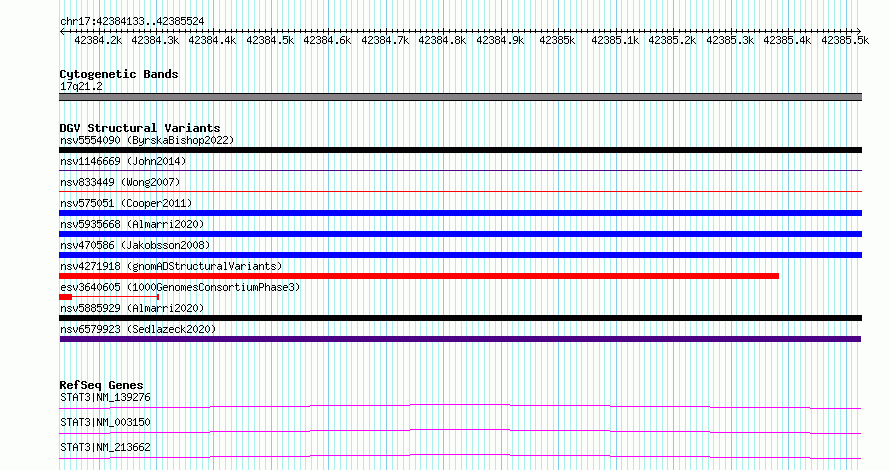Open STAT3|NM_213662 transcript label
The width and height of the screenshot is (890, 470).
tap(105, 447)
